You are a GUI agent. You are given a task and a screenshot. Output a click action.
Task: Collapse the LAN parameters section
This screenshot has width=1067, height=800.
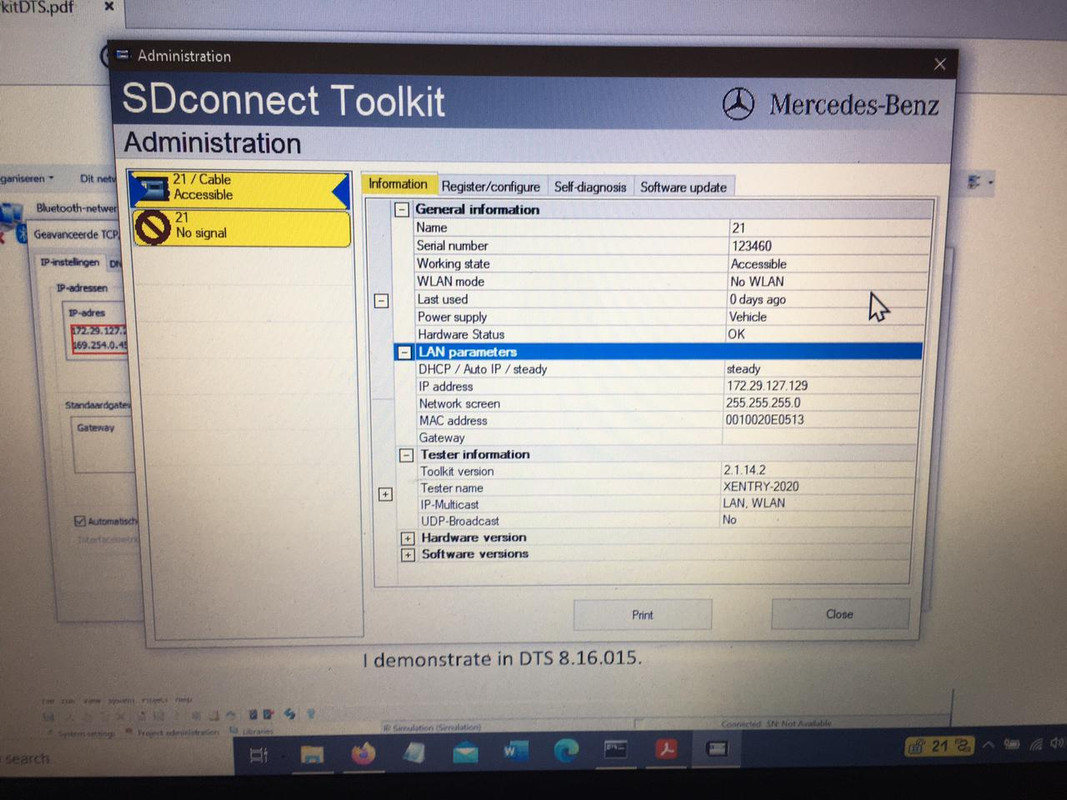[404, 352]
